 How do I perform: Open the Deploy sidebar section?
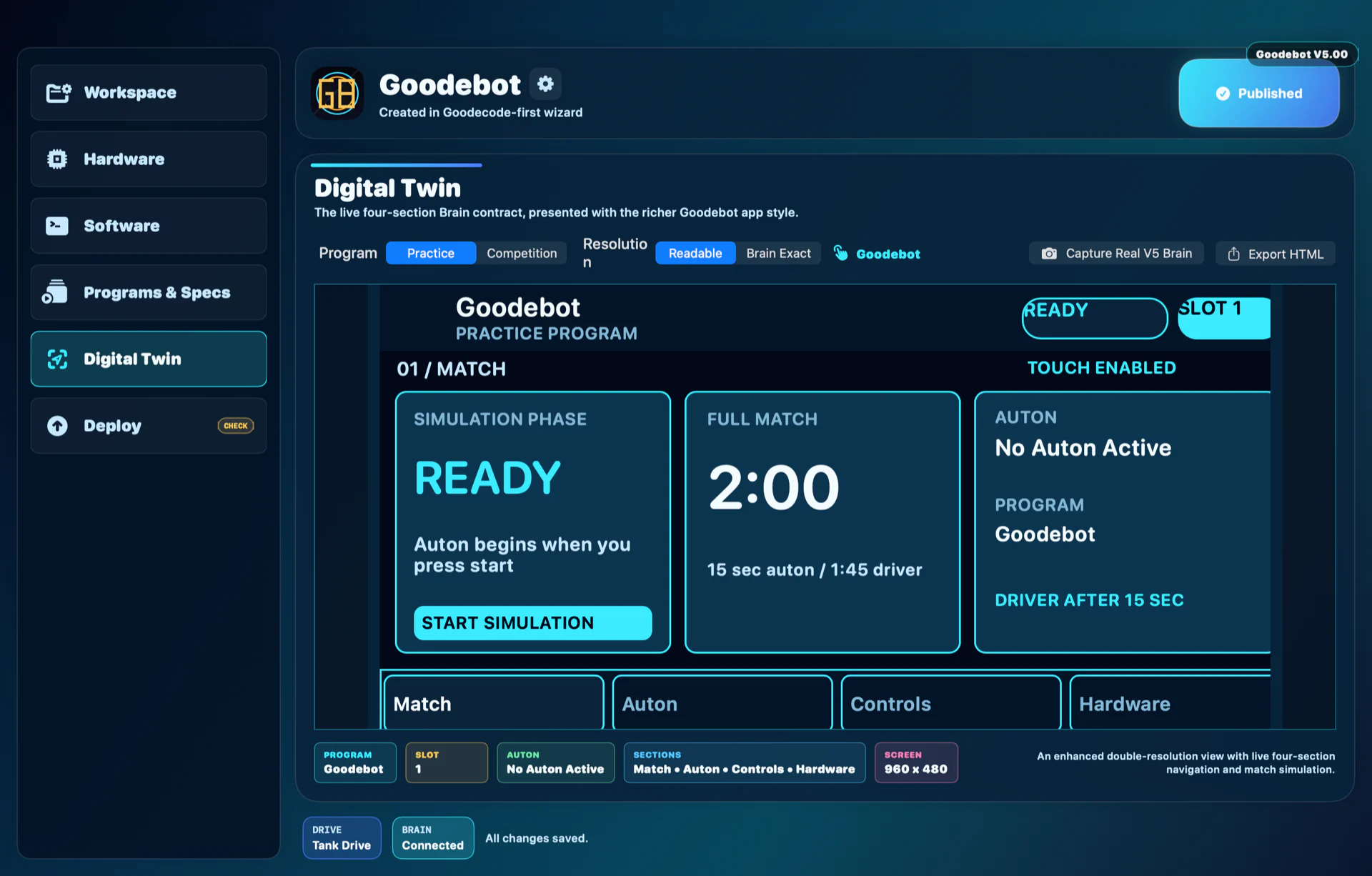point(149,426)
